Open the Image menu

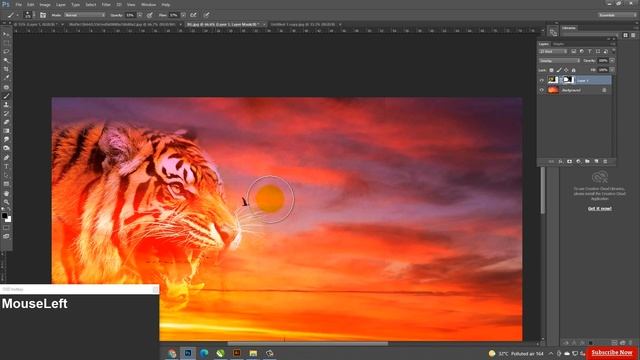tap(45, 4)
